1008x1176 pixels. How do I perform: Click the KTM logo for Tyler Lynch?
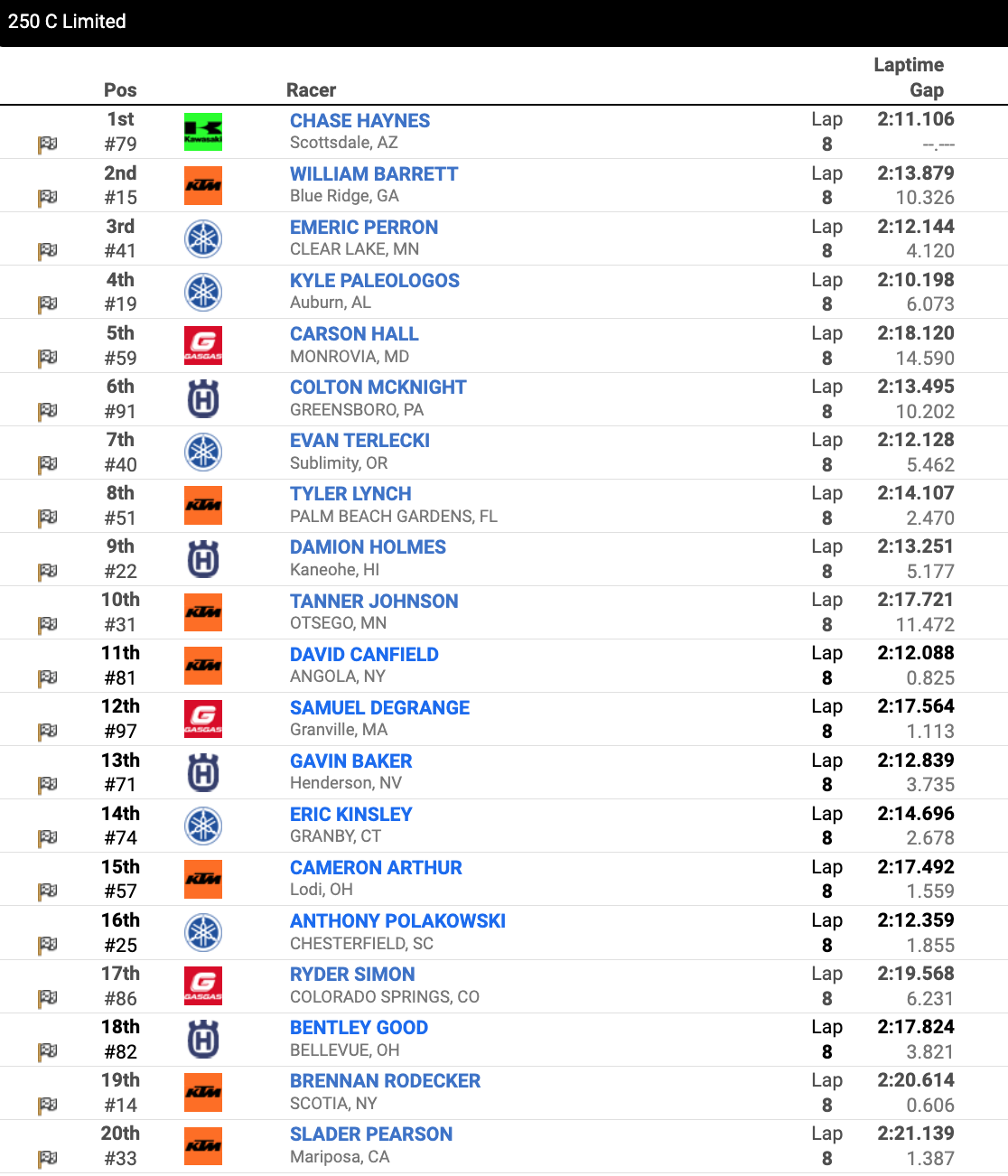[202, 505]
